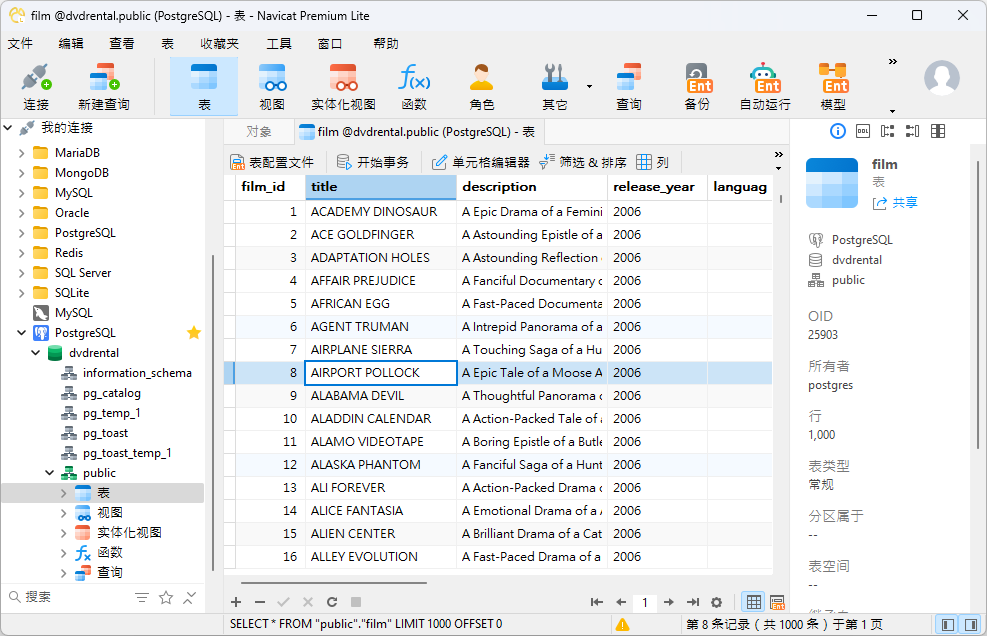The image size is (987, 636).
Task: Open the 新建查询 tool
Action: (102, 85)
